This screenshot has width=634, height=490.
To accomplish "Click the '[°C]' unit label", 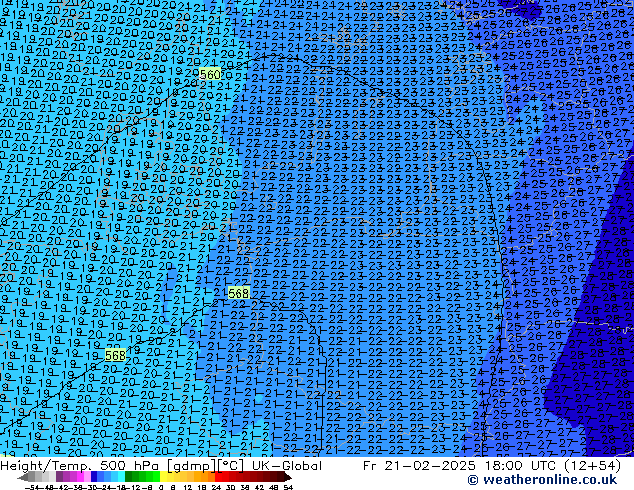I will coord(231,466).
